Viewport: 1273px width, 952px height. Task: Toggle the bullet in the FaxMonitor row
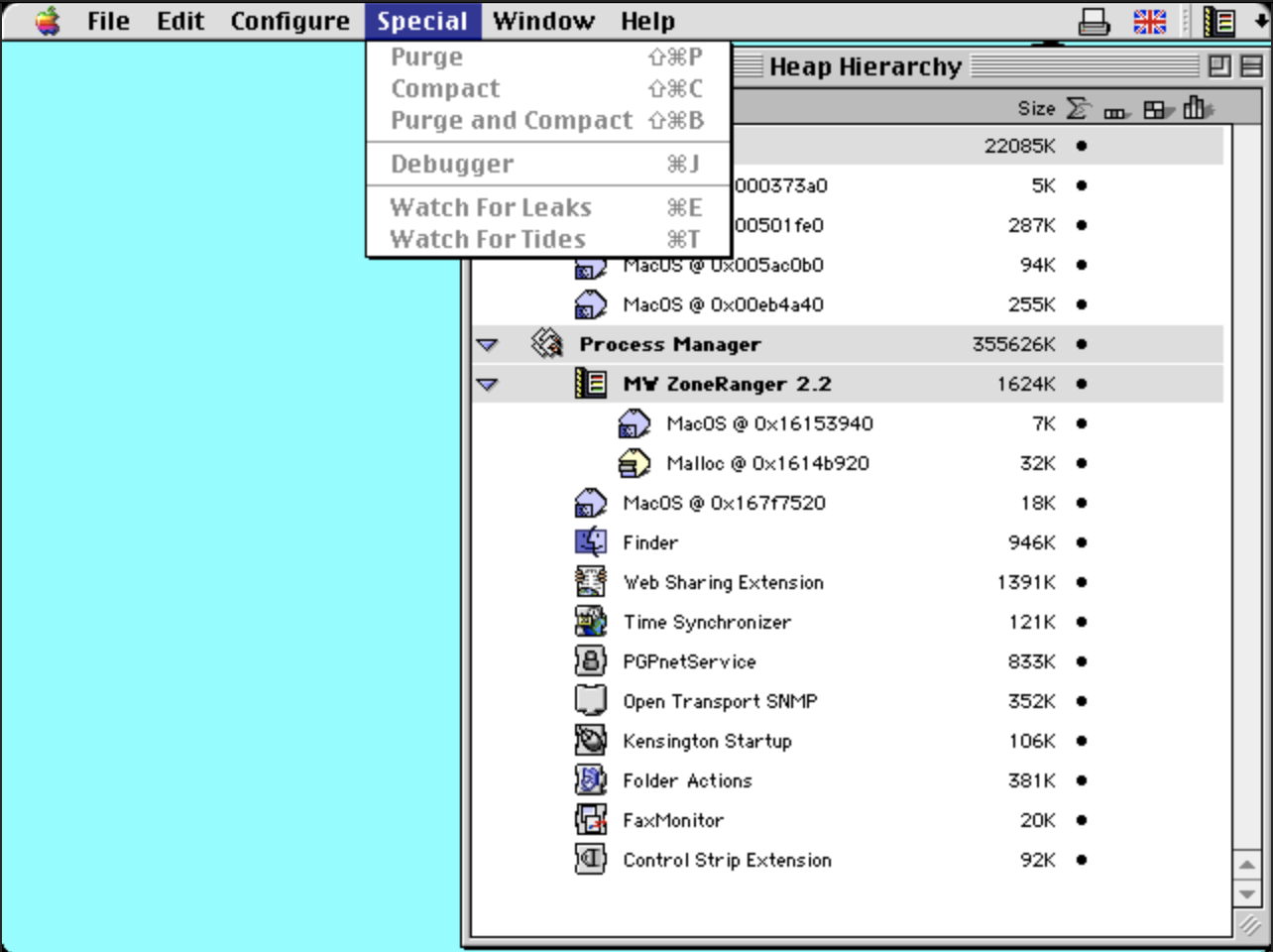[x=1082, y=820]
